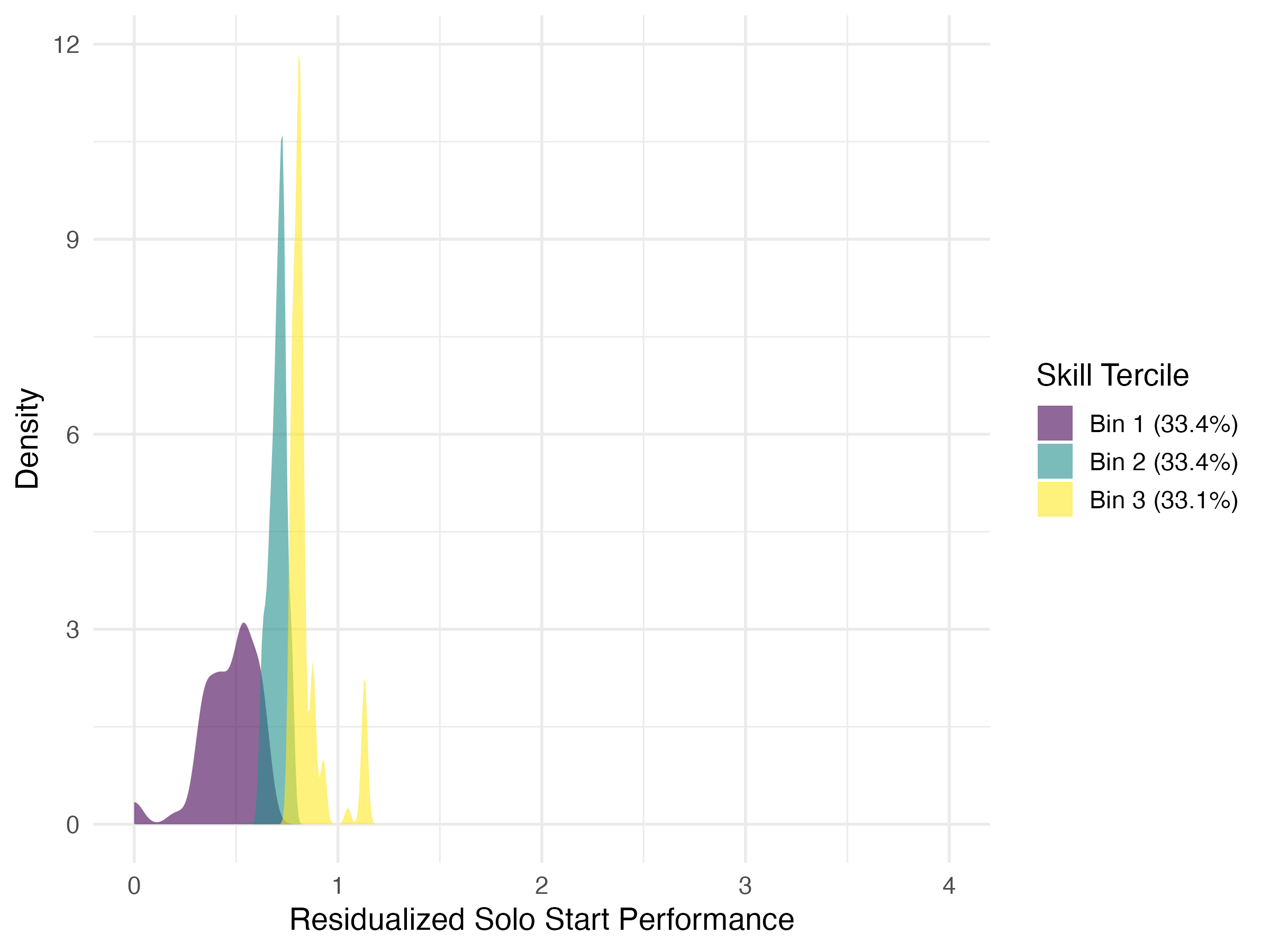Viewport: 1270px width, 952px height.
Task: Click the purple Bin 1 legend swatch
Action: click(x=1054, y=424)
